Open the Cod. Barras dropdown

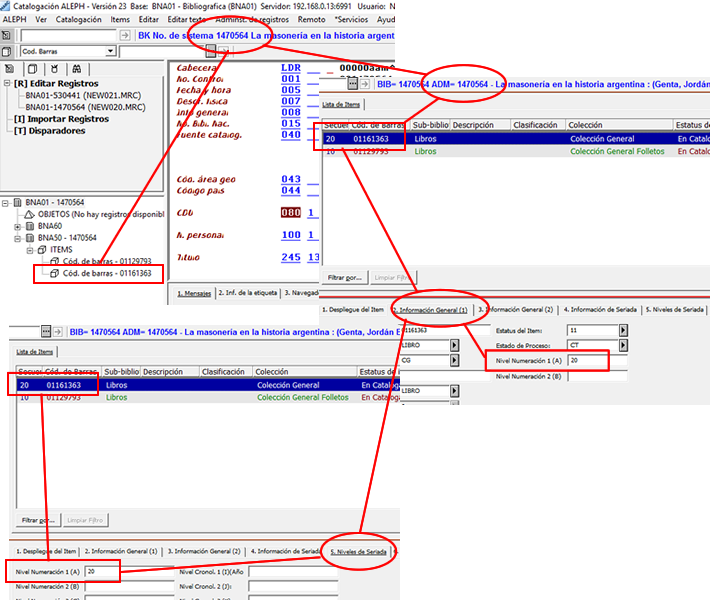point(110,51)
